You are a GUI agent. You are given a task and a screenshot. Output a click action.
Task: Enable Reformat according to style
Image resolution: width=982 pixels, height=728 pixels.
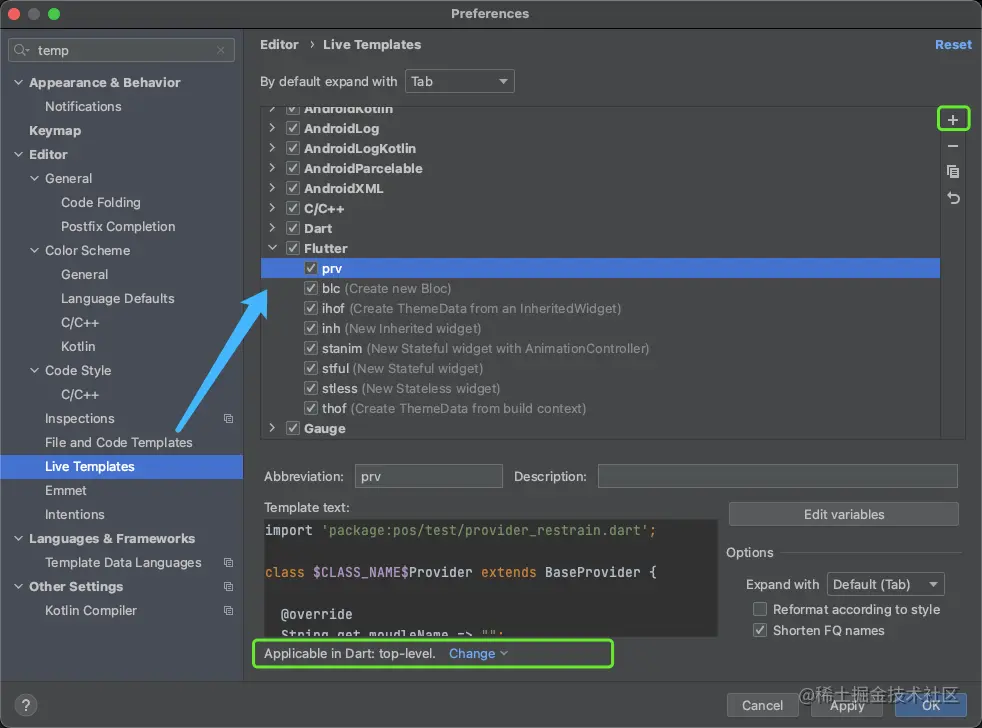(x=760, y=609)
